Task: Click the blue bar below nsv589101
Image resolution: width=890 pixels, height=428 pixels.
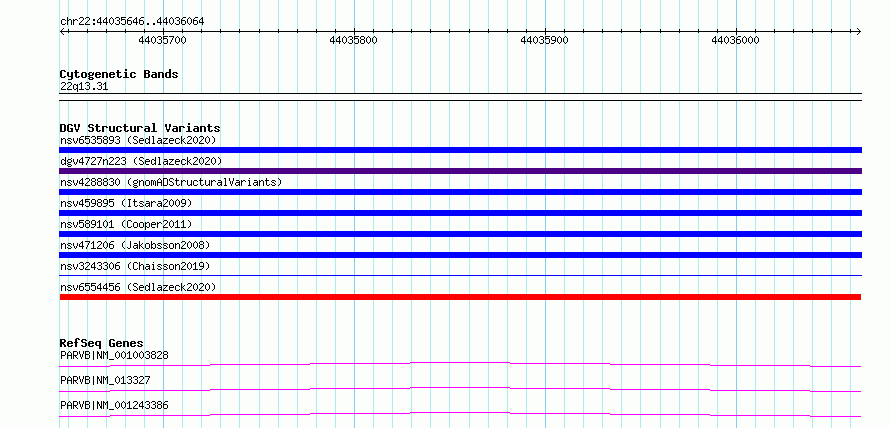Action: click(460, 234)
